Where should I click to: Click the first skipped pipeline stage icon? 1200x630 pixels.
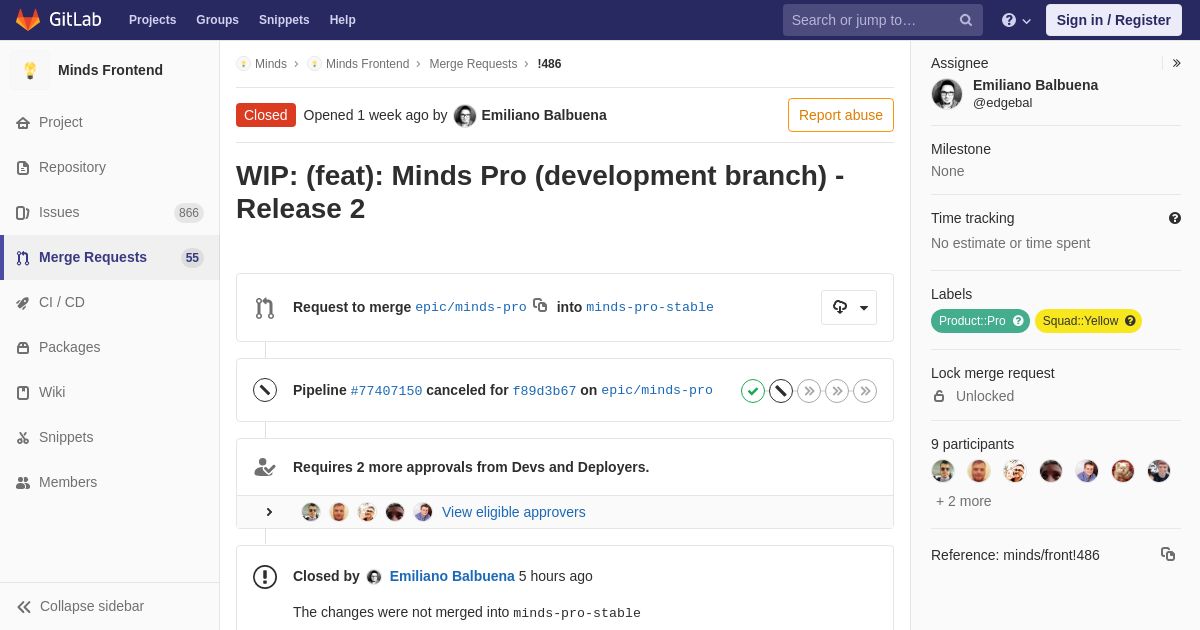(x=809, y=391)
